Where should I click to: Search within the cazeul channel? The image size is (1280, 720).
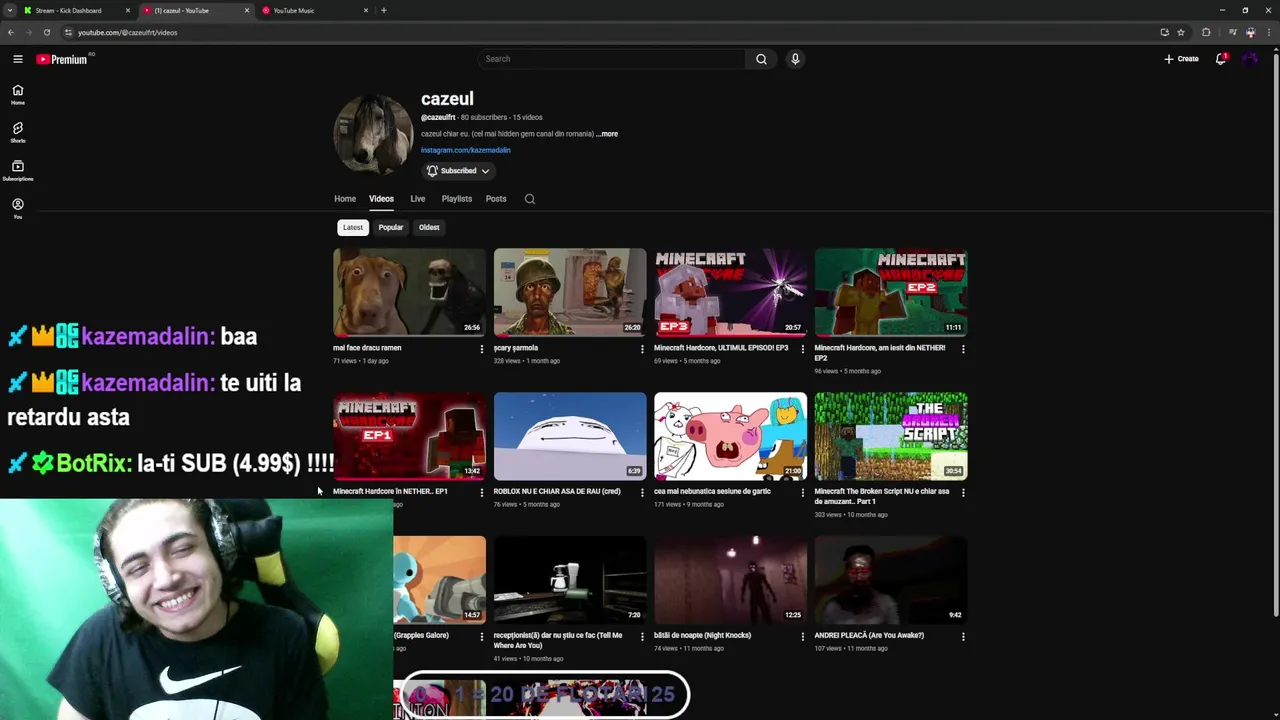530,199
